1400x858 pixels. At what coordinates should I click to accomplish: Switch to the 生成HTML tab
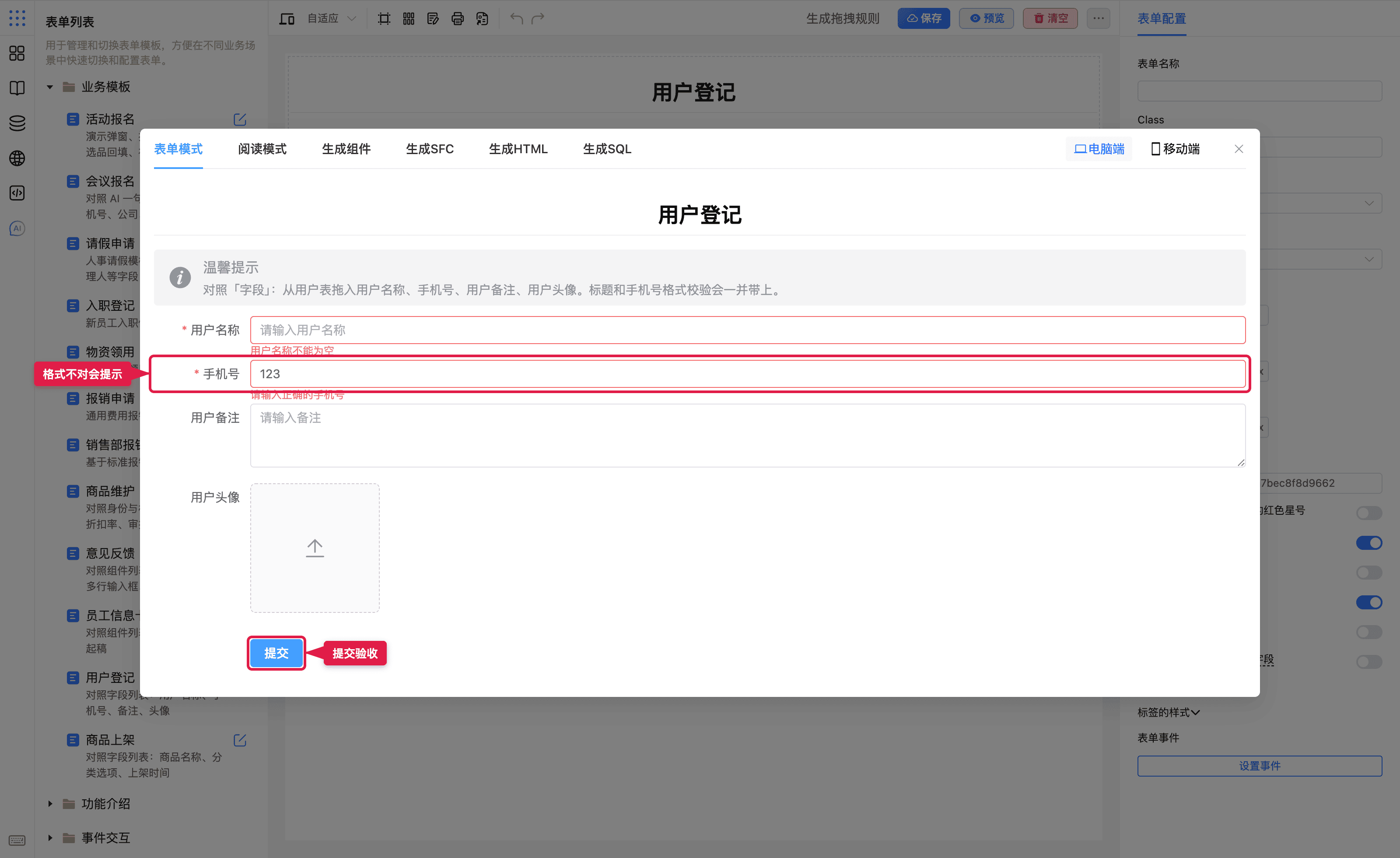tap(518, 149)
